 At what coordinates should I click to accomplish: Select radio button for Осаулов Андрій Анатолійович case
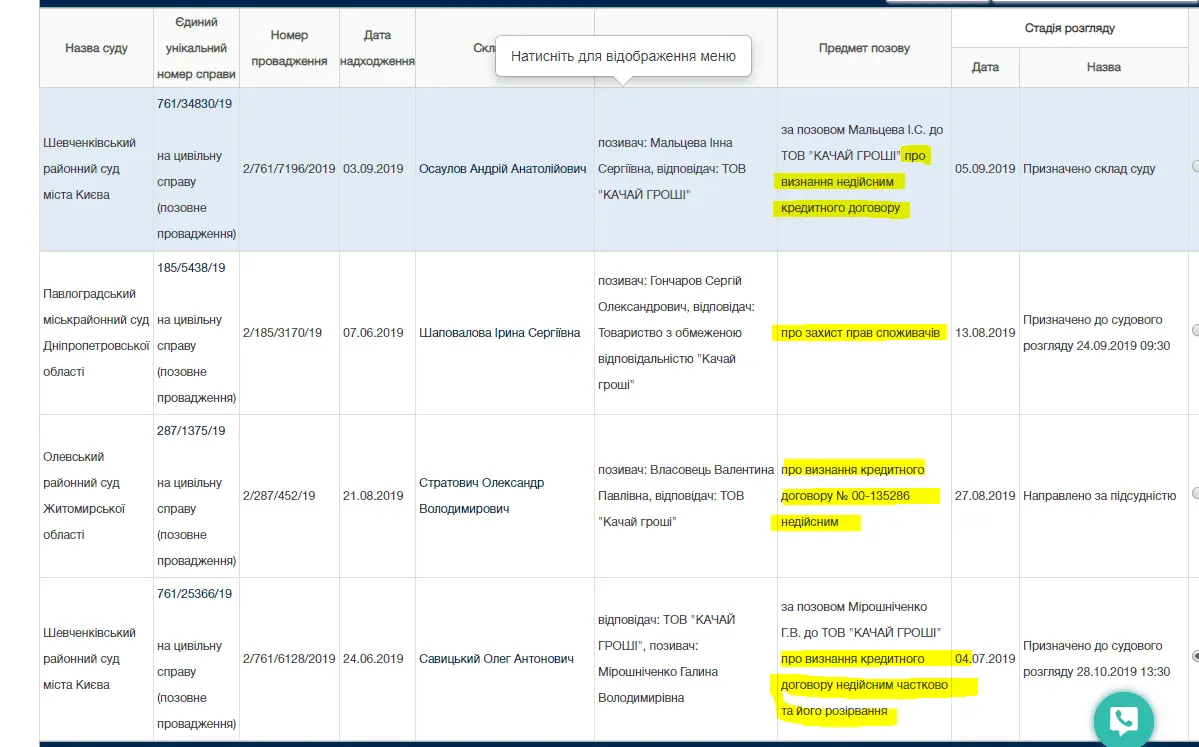coord(1195,167)
